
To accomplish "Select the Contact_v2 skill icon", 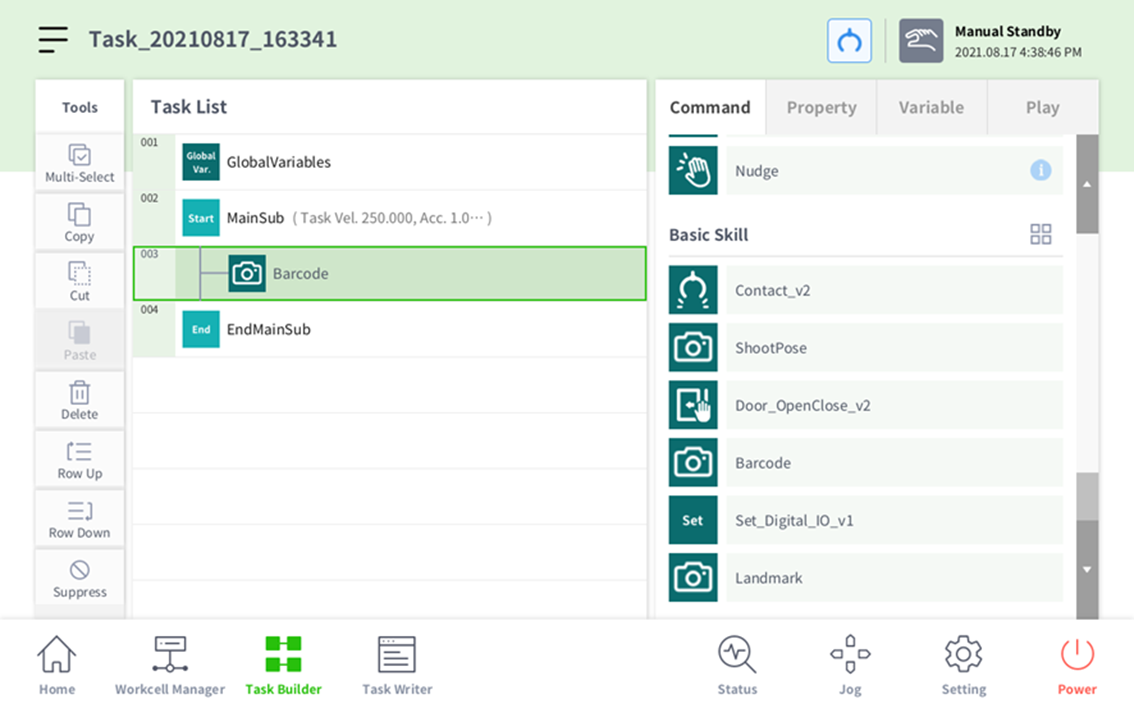I will point(693,291).
